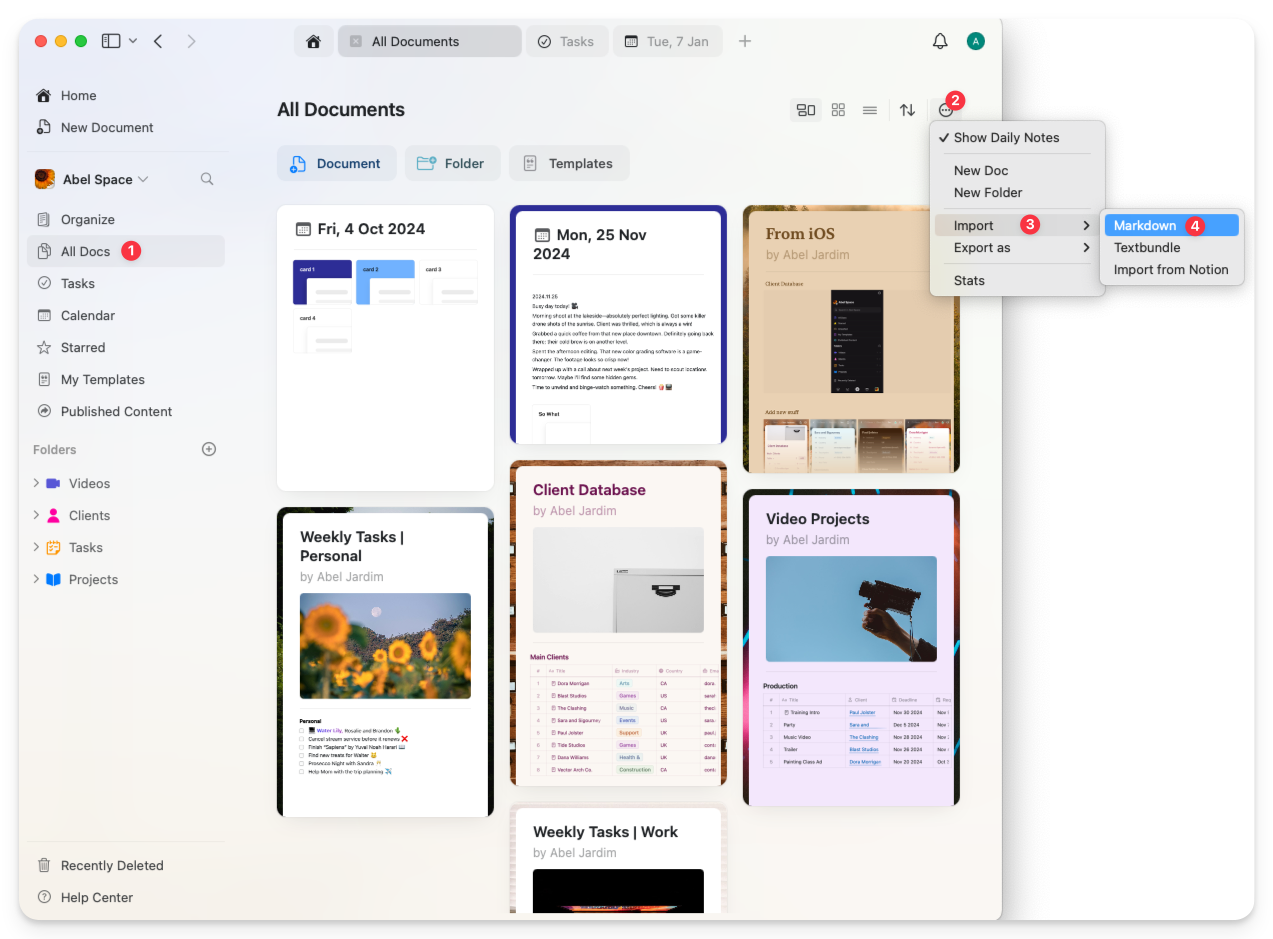Open Organize in the sidebar
1273x939 pixels.
coord(126,220)
